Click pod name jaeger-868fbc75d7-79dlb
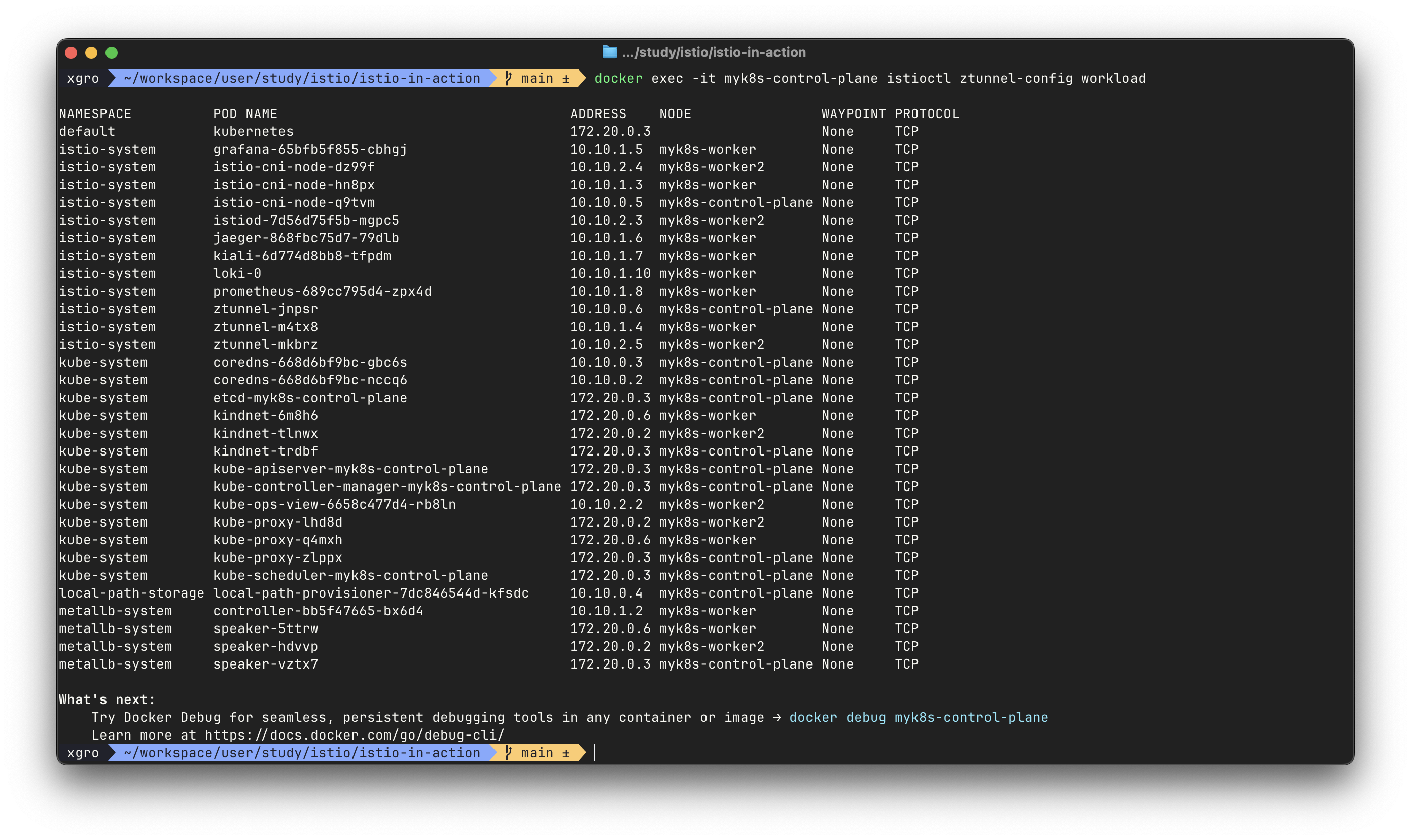The height and width of the screenshot is (840, 1411). click(306, 238)
